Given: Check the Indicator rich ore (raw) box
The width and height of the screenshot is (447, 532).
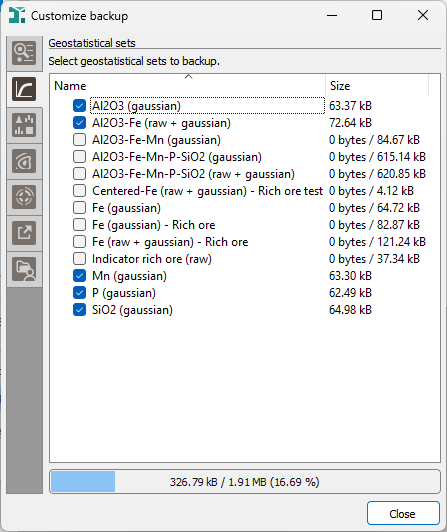Looking at the screenshot, I should (x=79, y=259).
